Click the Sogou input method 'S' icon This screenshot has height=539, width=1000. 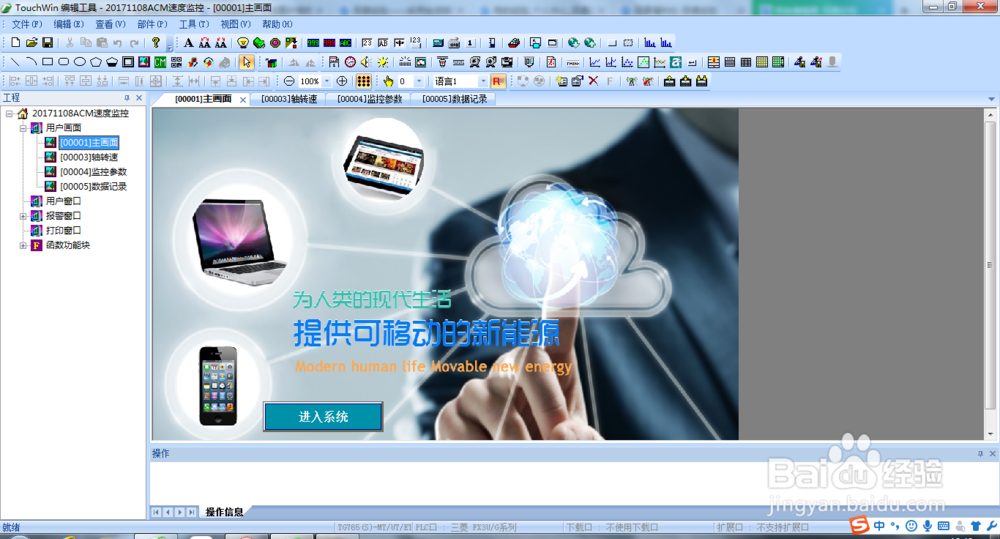point(860,526)
